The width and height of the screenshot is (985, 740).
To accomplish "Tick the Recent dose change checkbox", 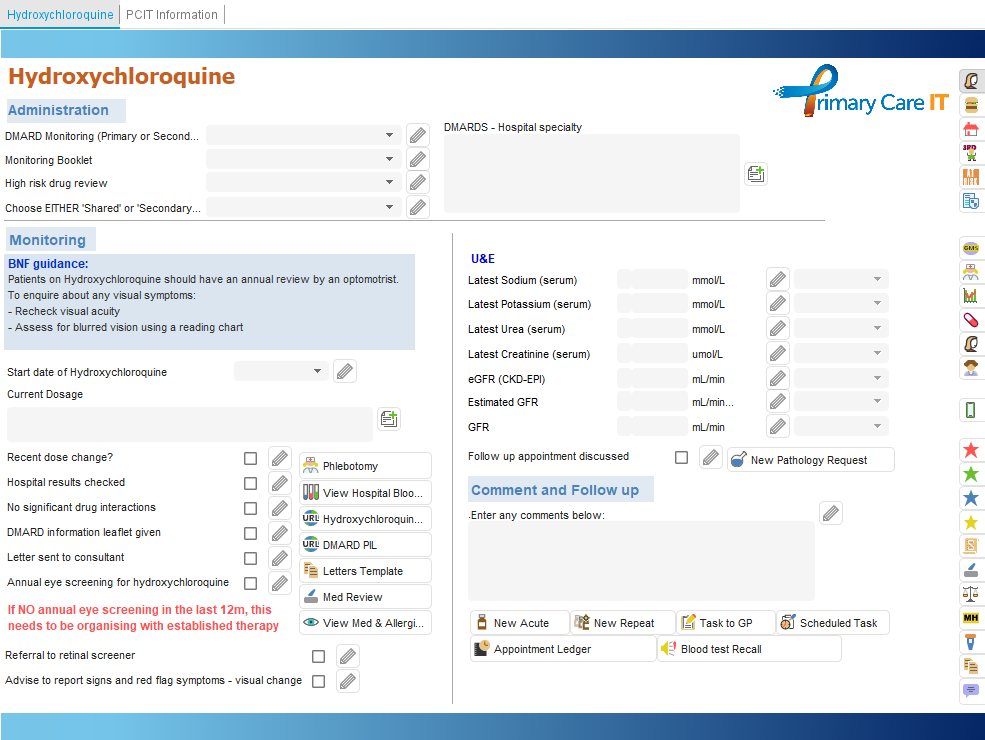I will pos(250,458).
